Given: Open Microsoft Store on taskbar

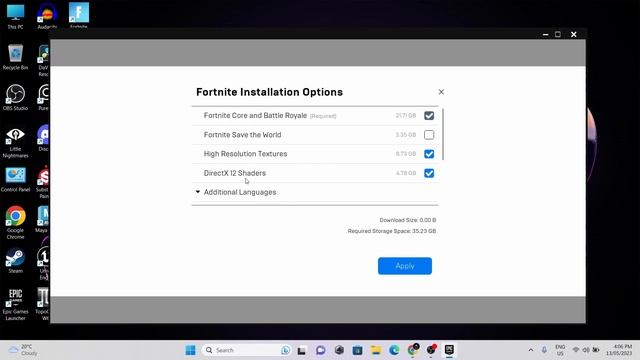Looking at the screenshot, I should pos(357,350).
